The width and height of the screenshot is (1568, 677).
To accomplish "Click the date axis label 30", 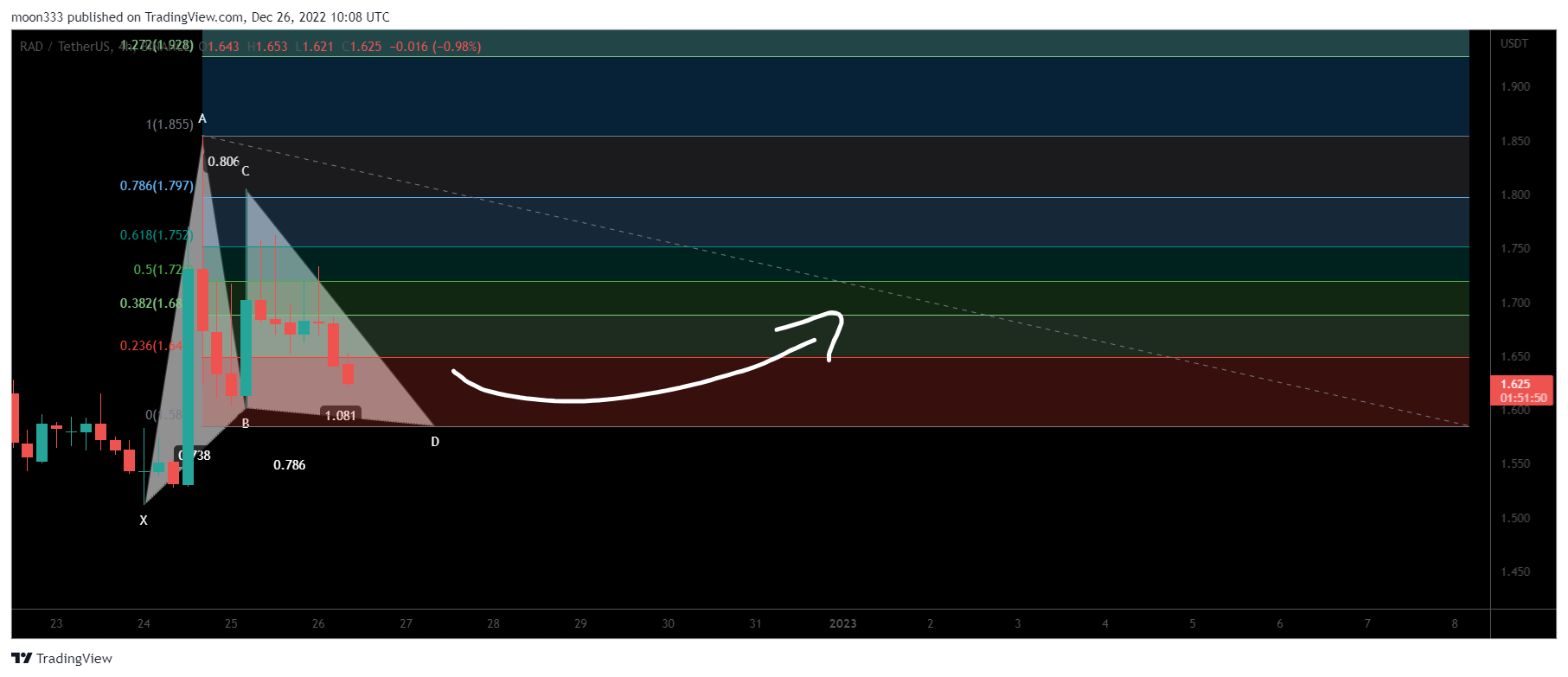I will coord(668,623).
